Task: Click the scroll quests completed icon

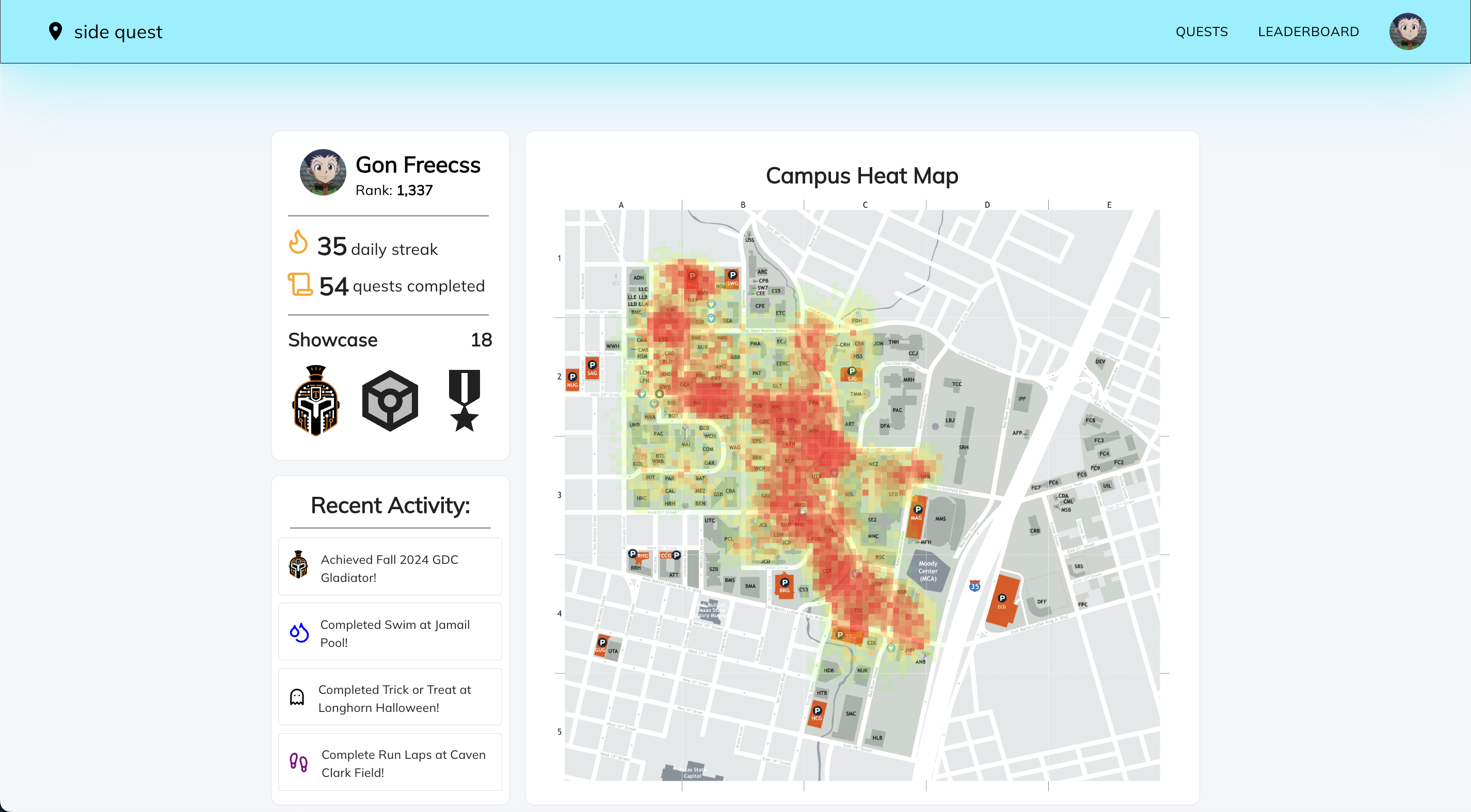Action: coord(300,284)
